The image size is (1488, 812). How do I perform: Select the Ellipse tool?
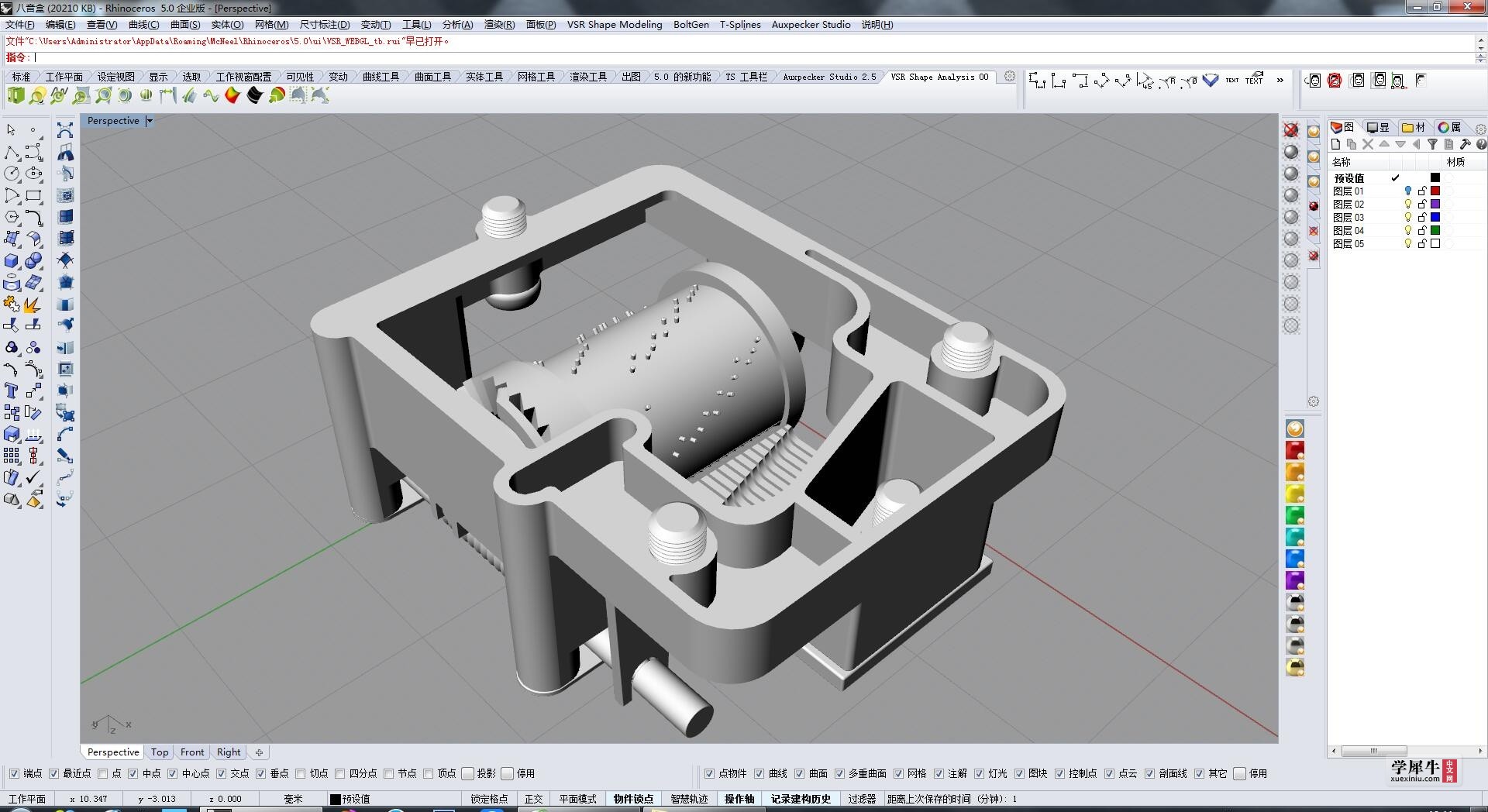[x=33, y=174]
